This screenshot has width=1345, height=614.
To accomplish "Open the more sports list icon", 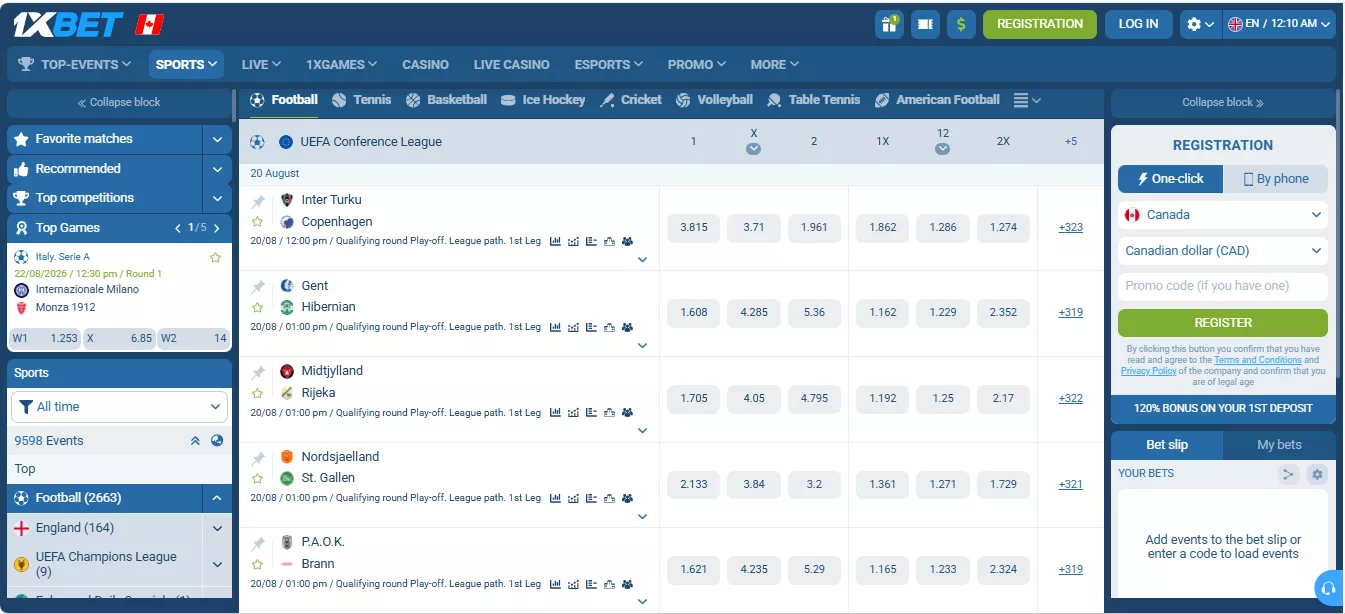I will pyautogui.click(x=1027, y=100).
